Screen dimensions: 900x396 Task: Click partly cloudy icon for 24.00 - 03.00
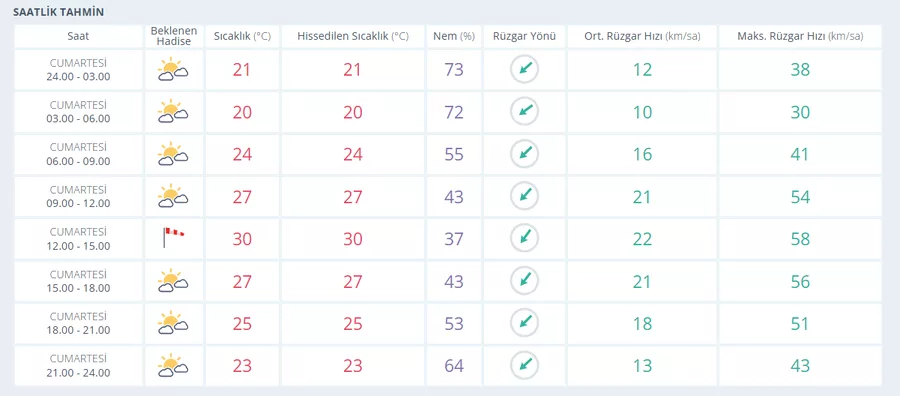[173, 69]
